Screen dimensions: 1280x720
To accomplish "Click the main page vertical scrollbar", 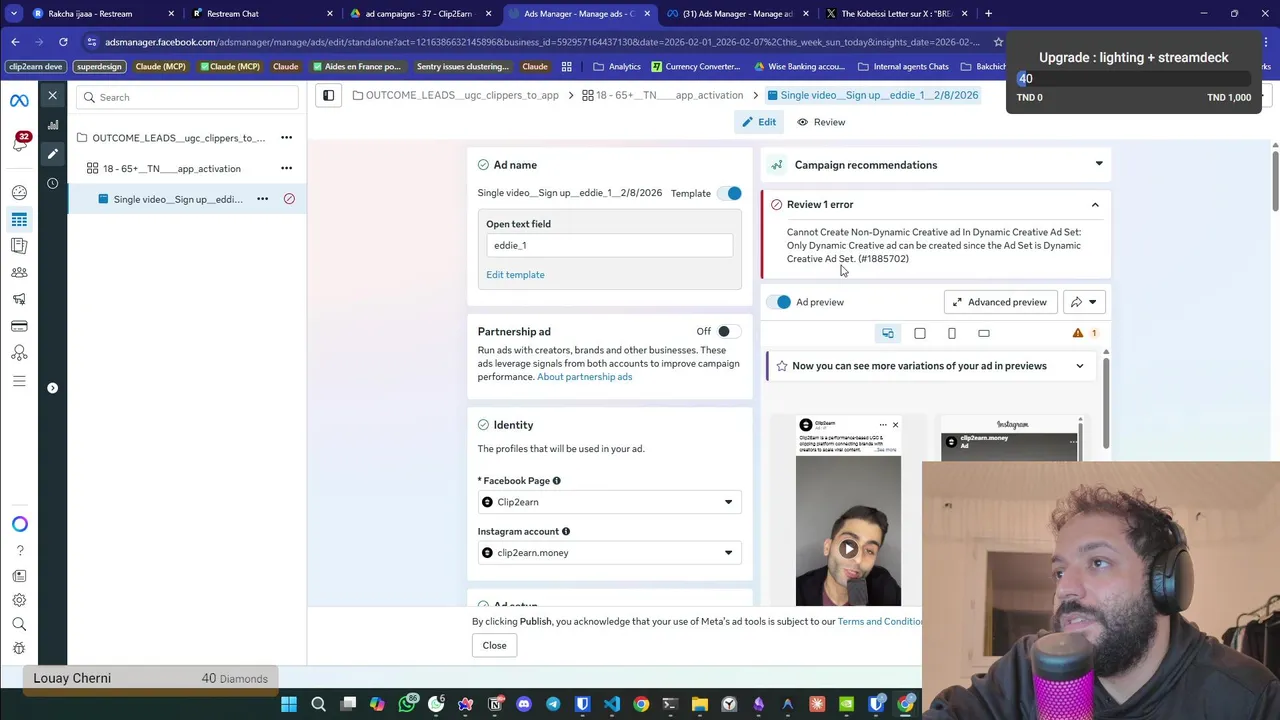I will click(1275, 180).
